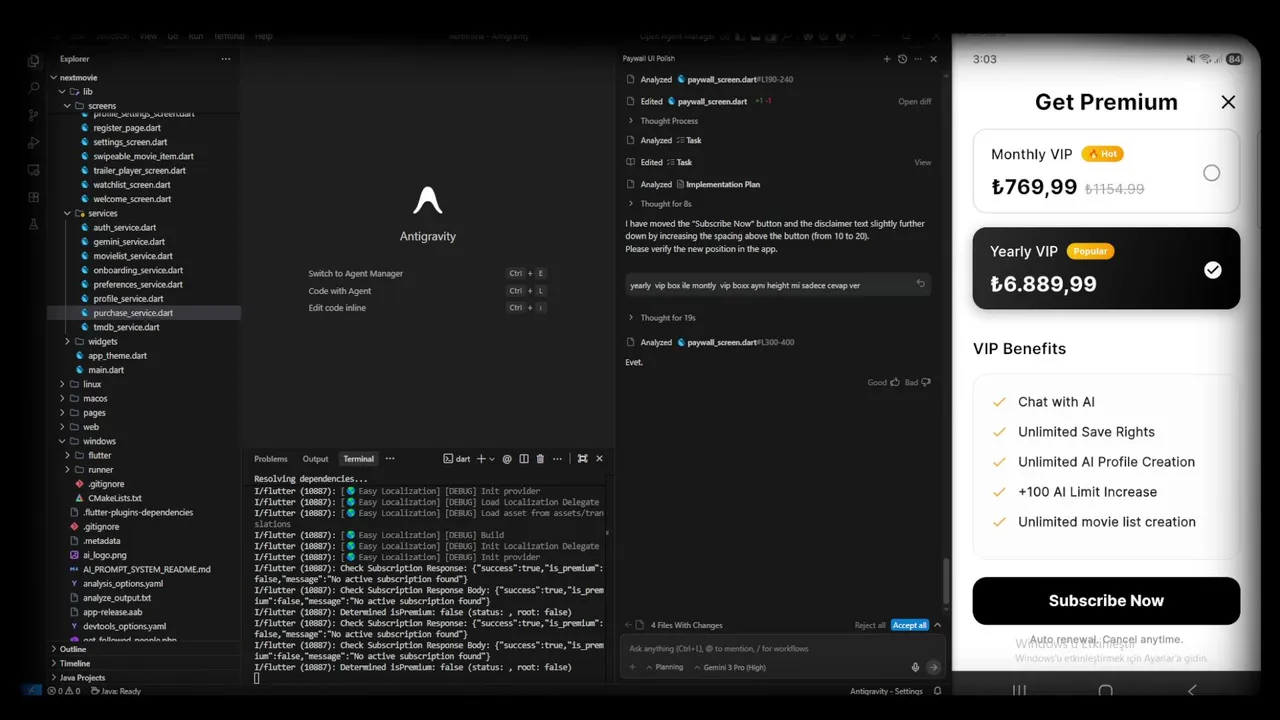This screenshot has width=1280, height=720.
Task: Open the Help menu
Action: [264, 36]
